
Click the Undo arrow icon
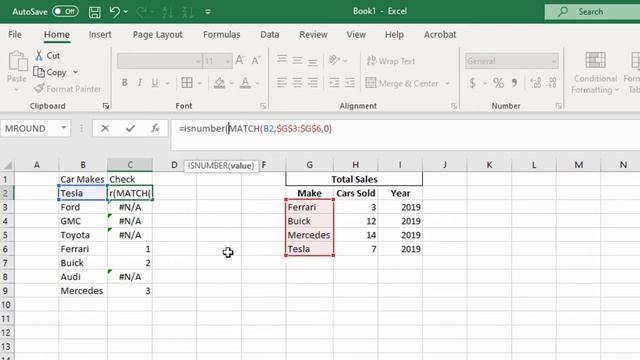pos(115,12)
